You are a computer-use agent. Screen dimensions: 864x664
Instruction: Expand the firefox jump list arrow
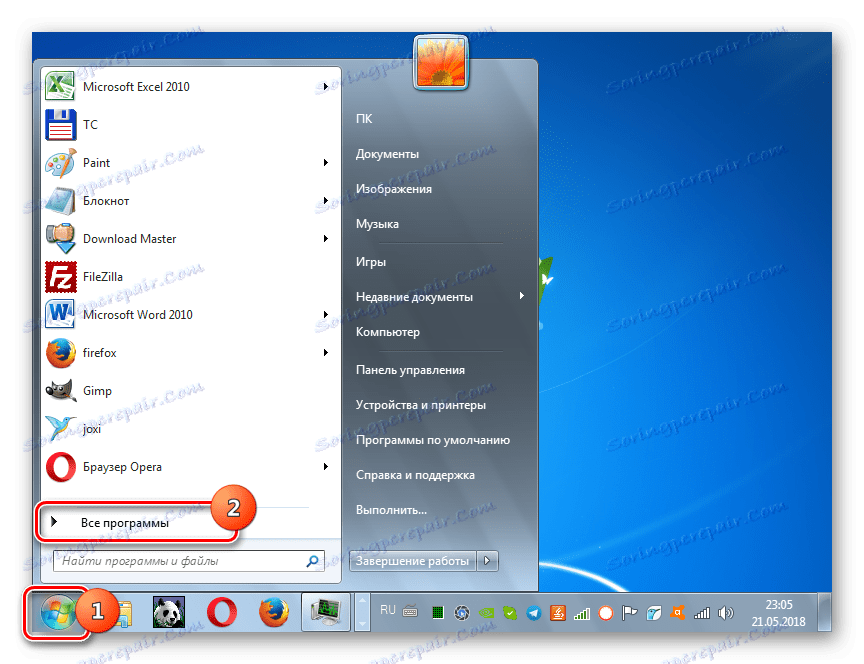pos(326,353)
